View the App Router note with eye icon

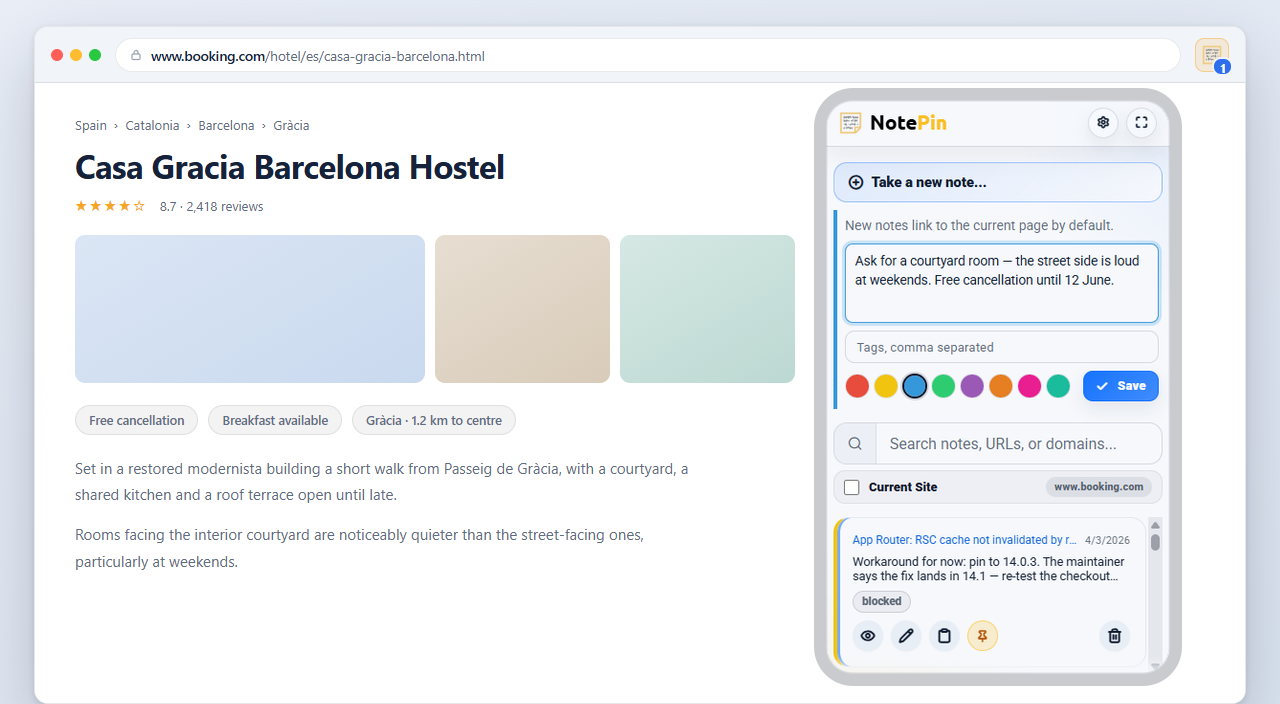pos(868,636)
